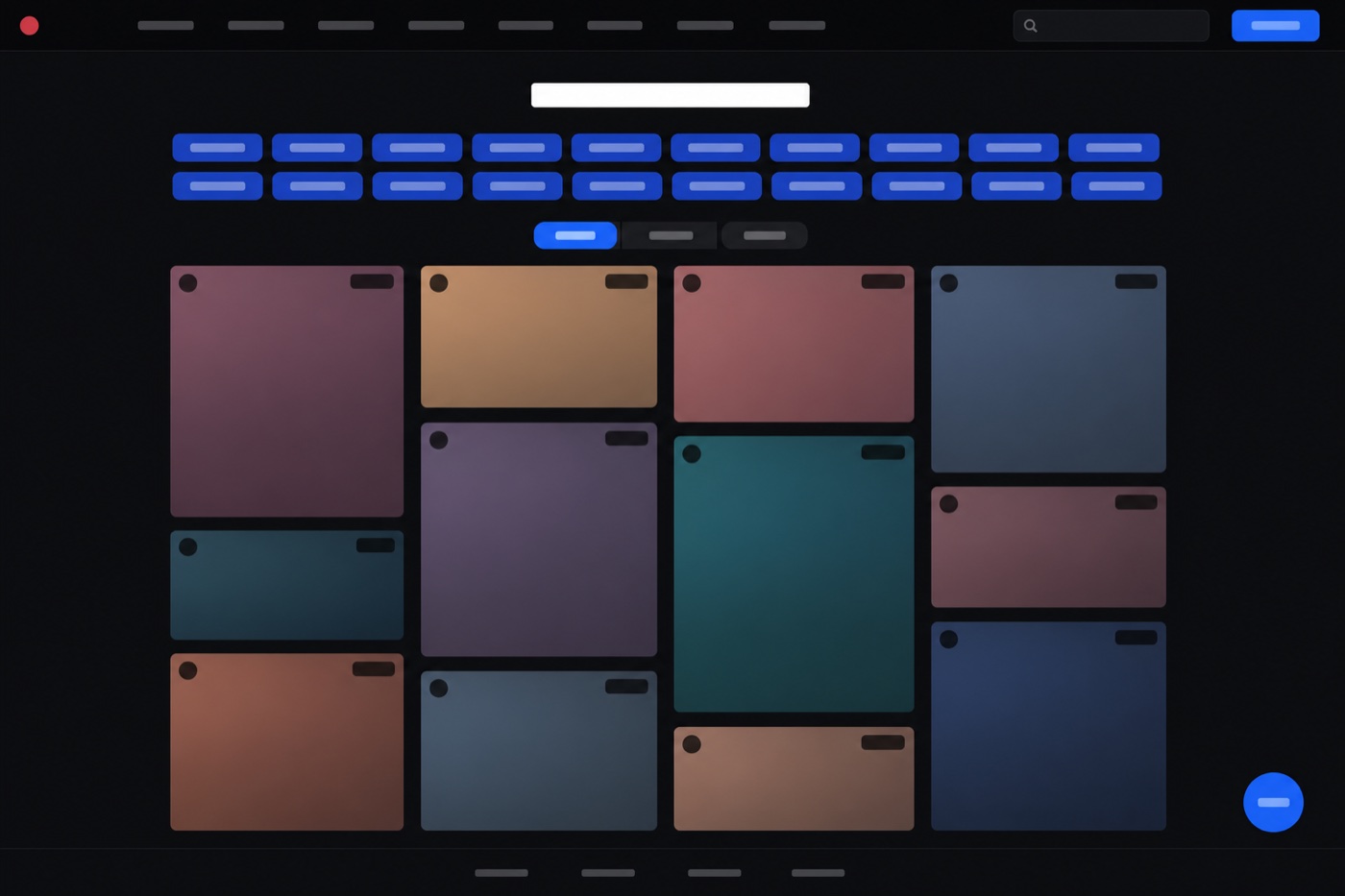The height and width of the screenshot is (896, 1345).
Task: Click the circle avatar on the purple card
Action: 439,441
